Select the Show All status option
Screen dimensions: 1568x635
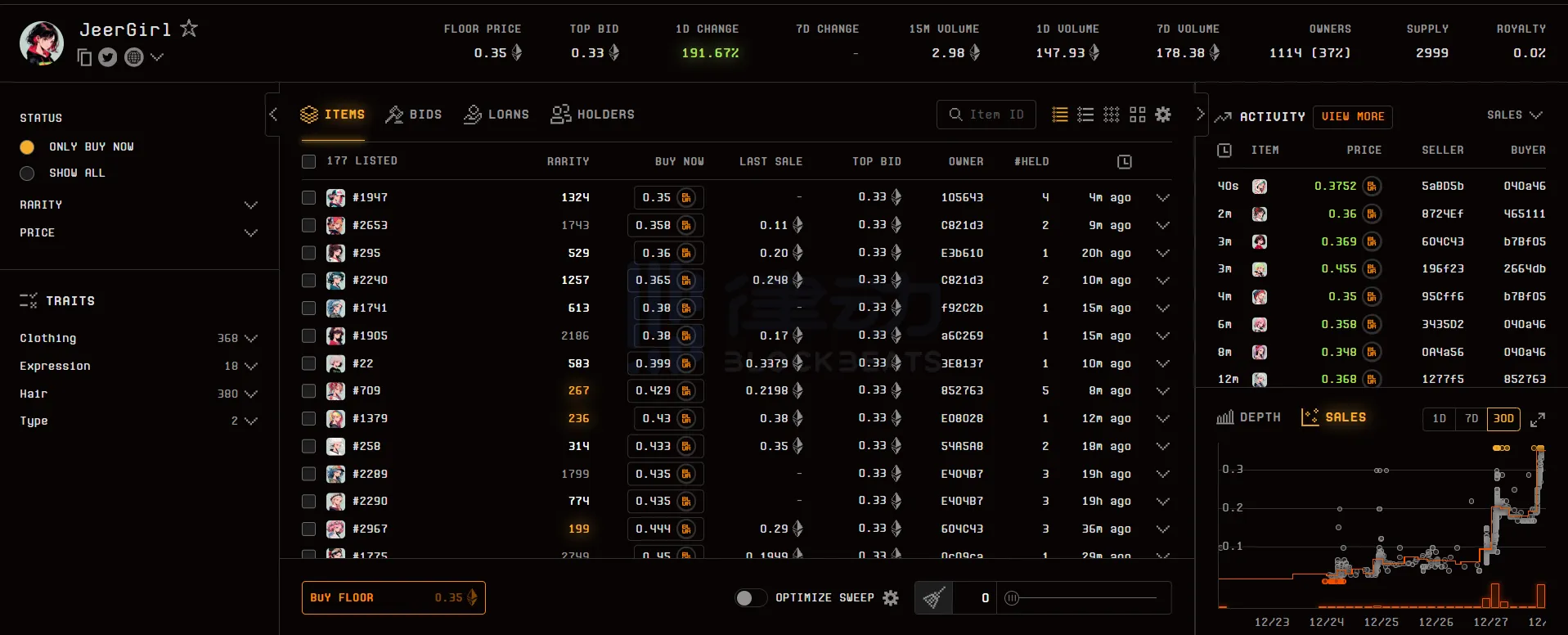(x=27, y=173)
